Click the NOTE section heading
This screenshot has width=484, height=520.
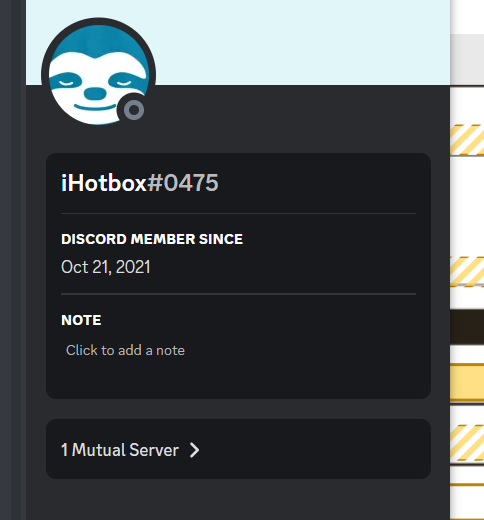81,320
